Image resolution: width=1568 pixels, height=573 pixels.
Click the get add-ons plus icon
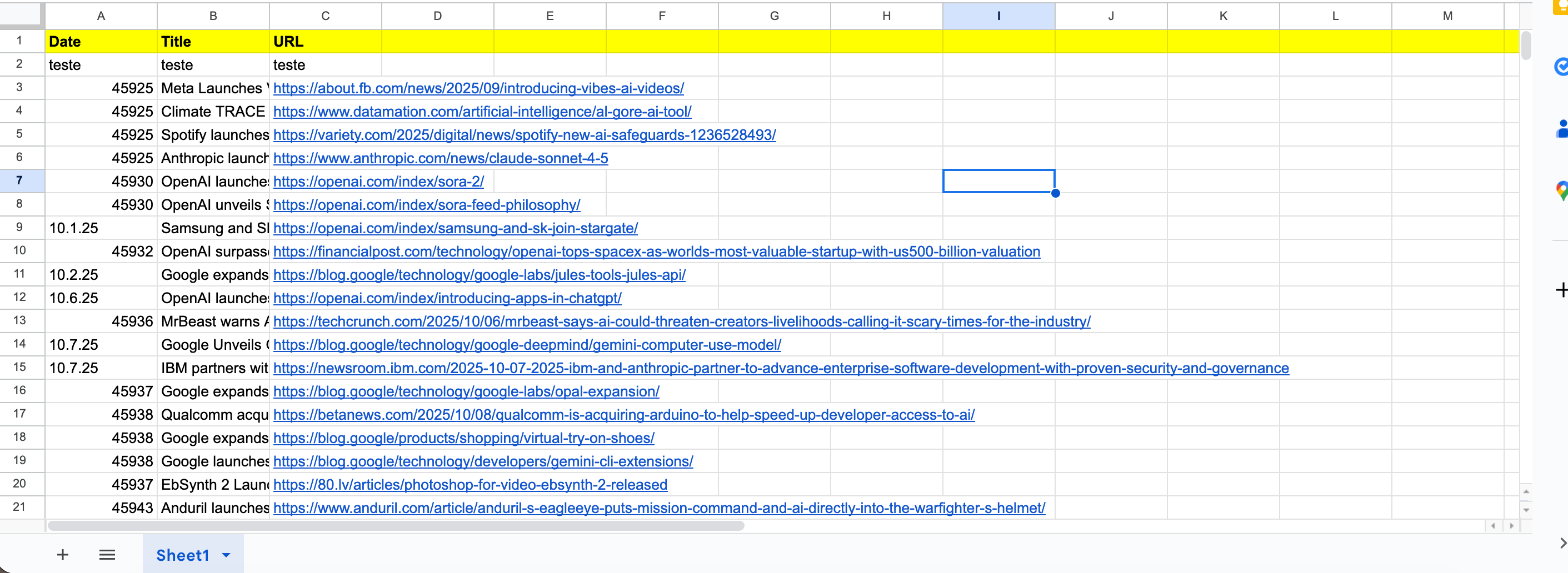1561,289
